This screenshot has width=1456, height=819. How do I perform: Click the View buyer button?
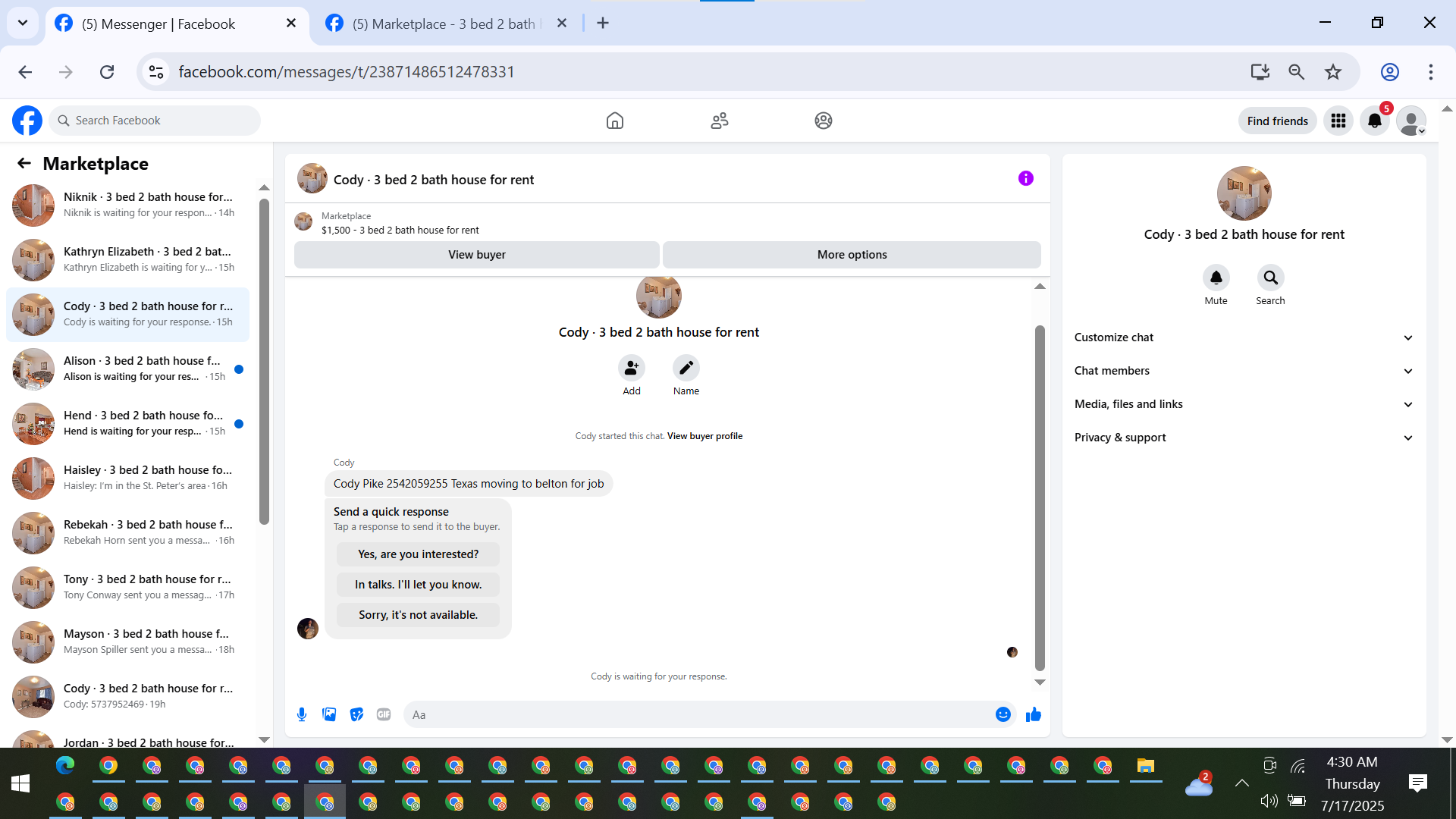pyautogui.click(x=476, y=255)
